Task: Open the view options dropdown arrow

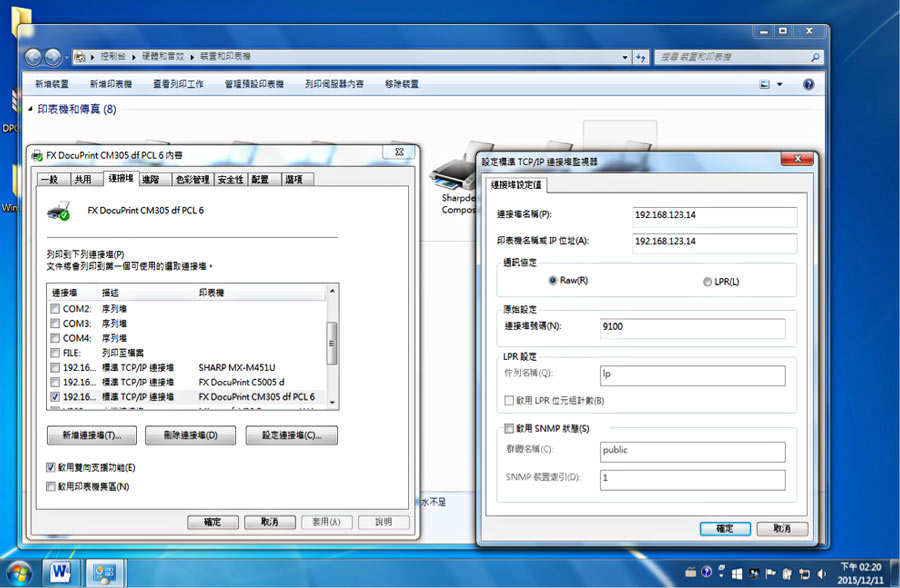Action: [779, 84]
